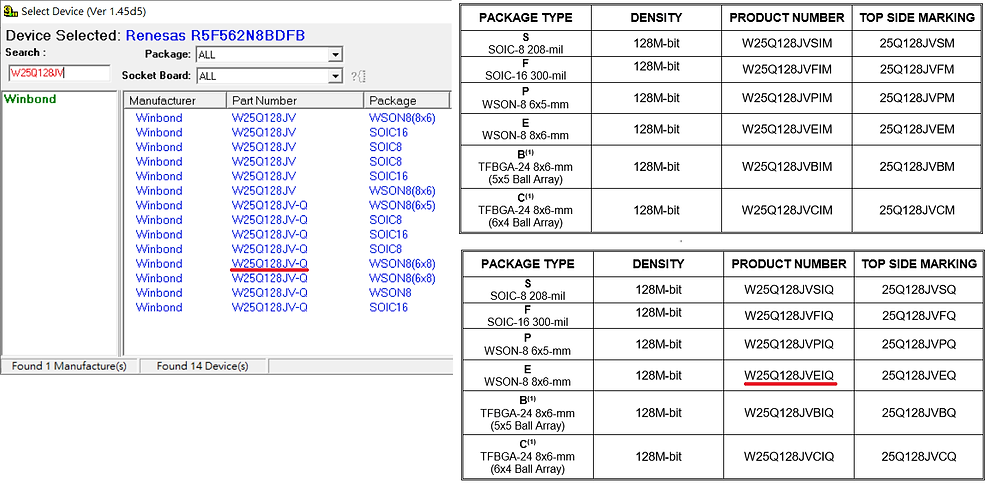Click the top side marking 25Q128JVBQ cell
The height and width of the screenshot is (494, 1000).
click(919, 412)
